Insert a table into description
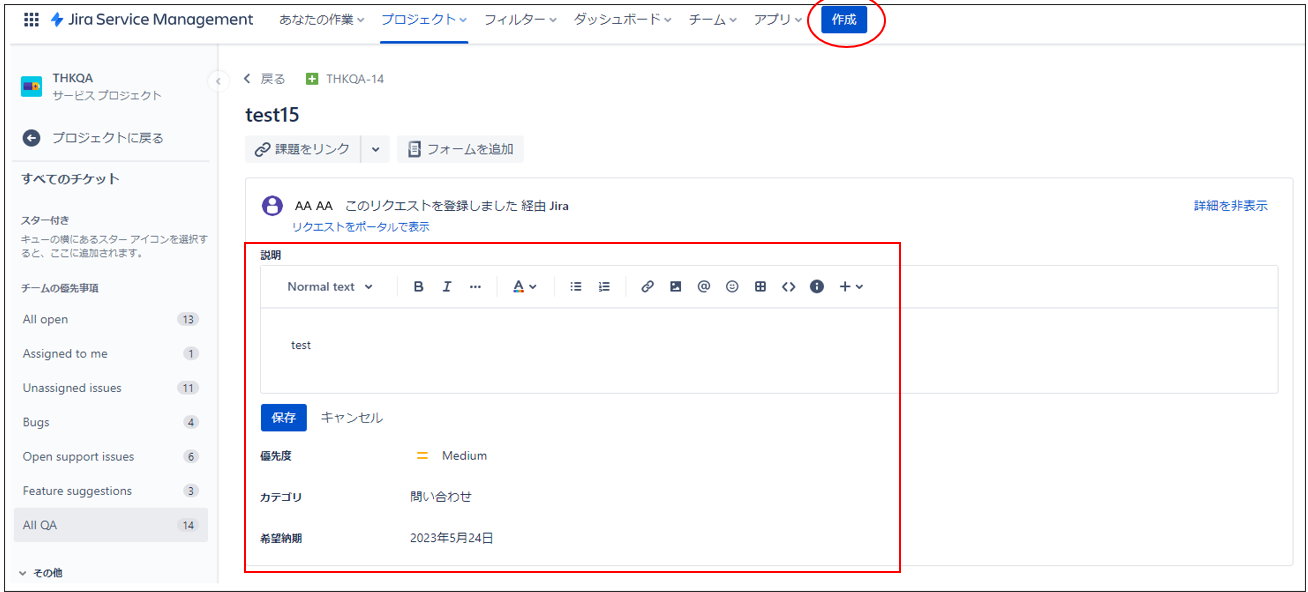This screenshot has width=1308, height=592. click(x=760, y=287)
